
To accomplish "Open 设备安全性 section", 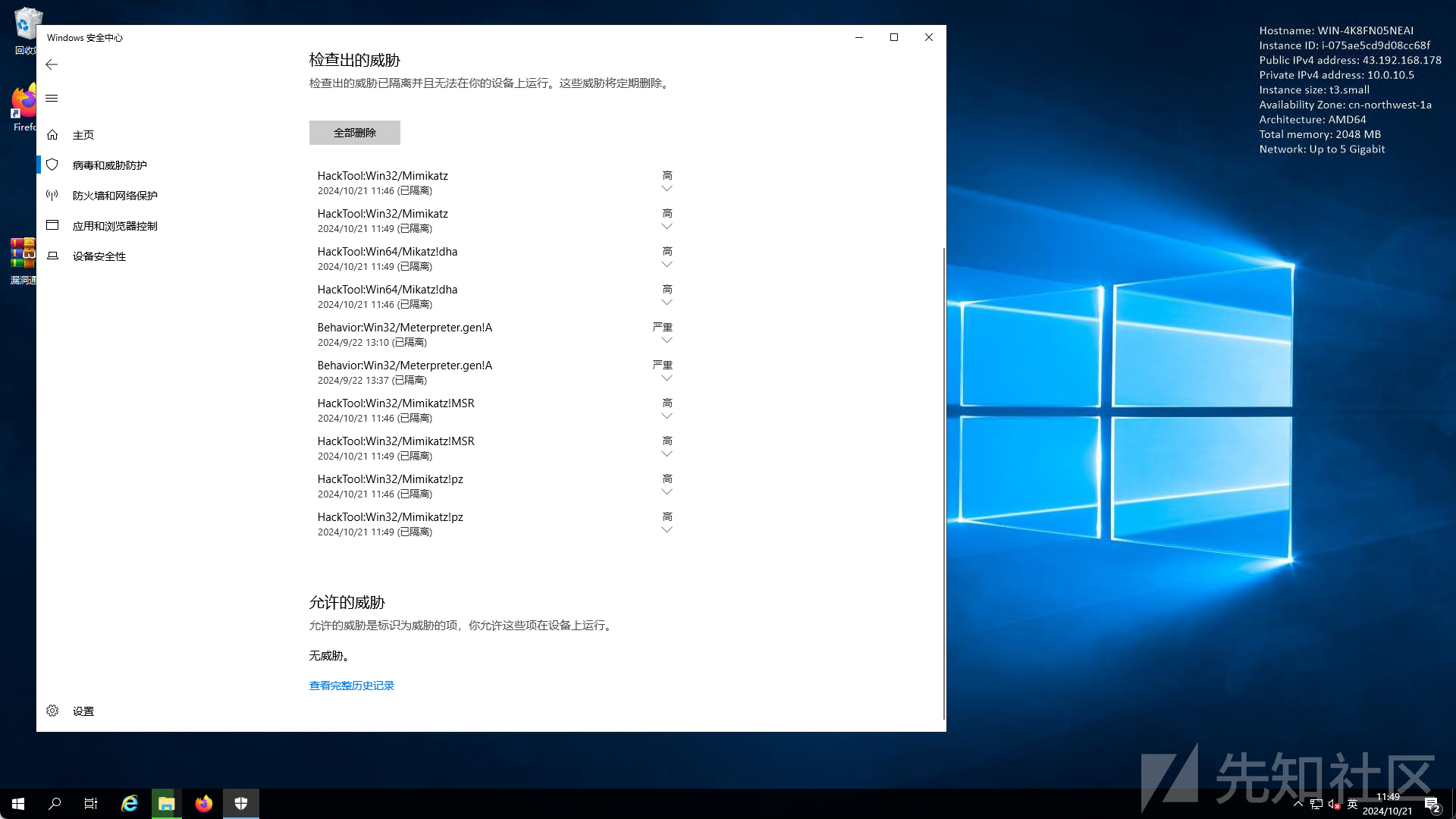I will coord(99,256).
